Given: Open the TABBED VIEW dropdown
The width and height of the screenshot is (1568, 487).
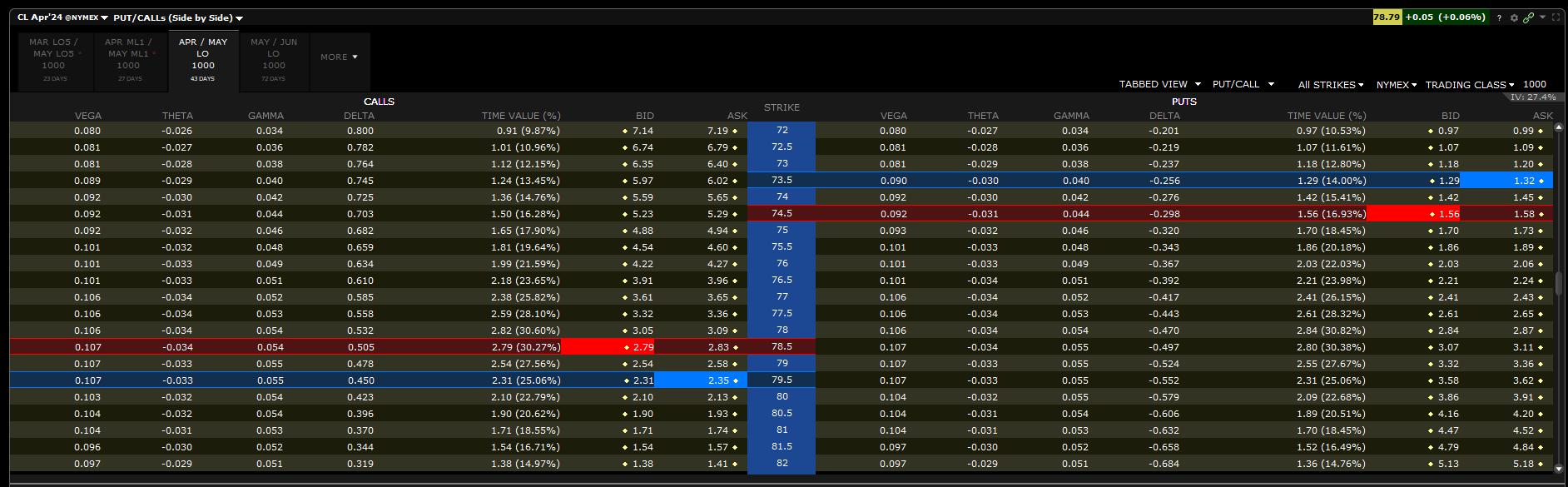Looking at the screenshot, I should point(1160,84).
